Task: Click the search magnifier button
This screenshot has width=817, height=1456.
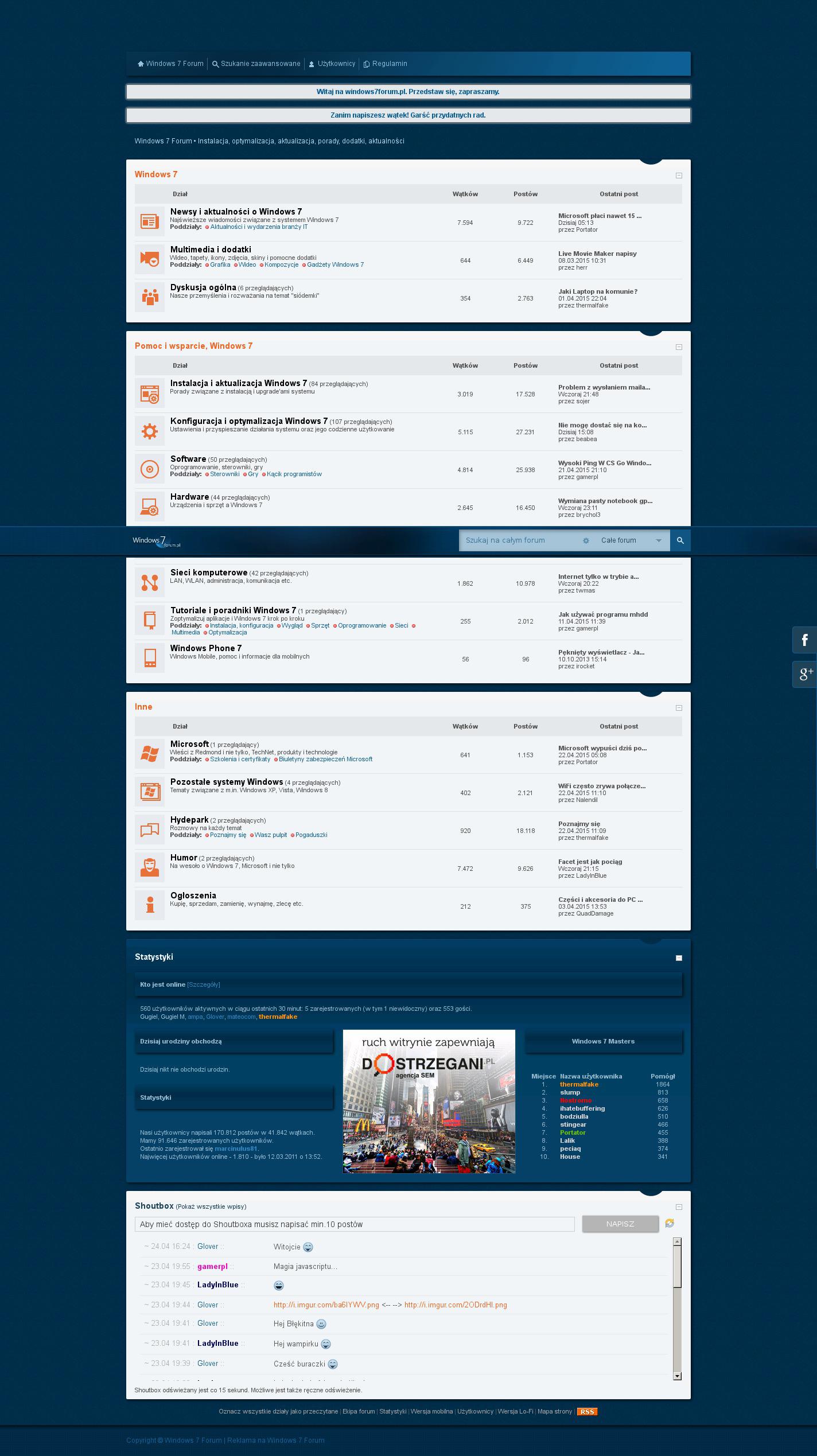Action: coord(680,540)
